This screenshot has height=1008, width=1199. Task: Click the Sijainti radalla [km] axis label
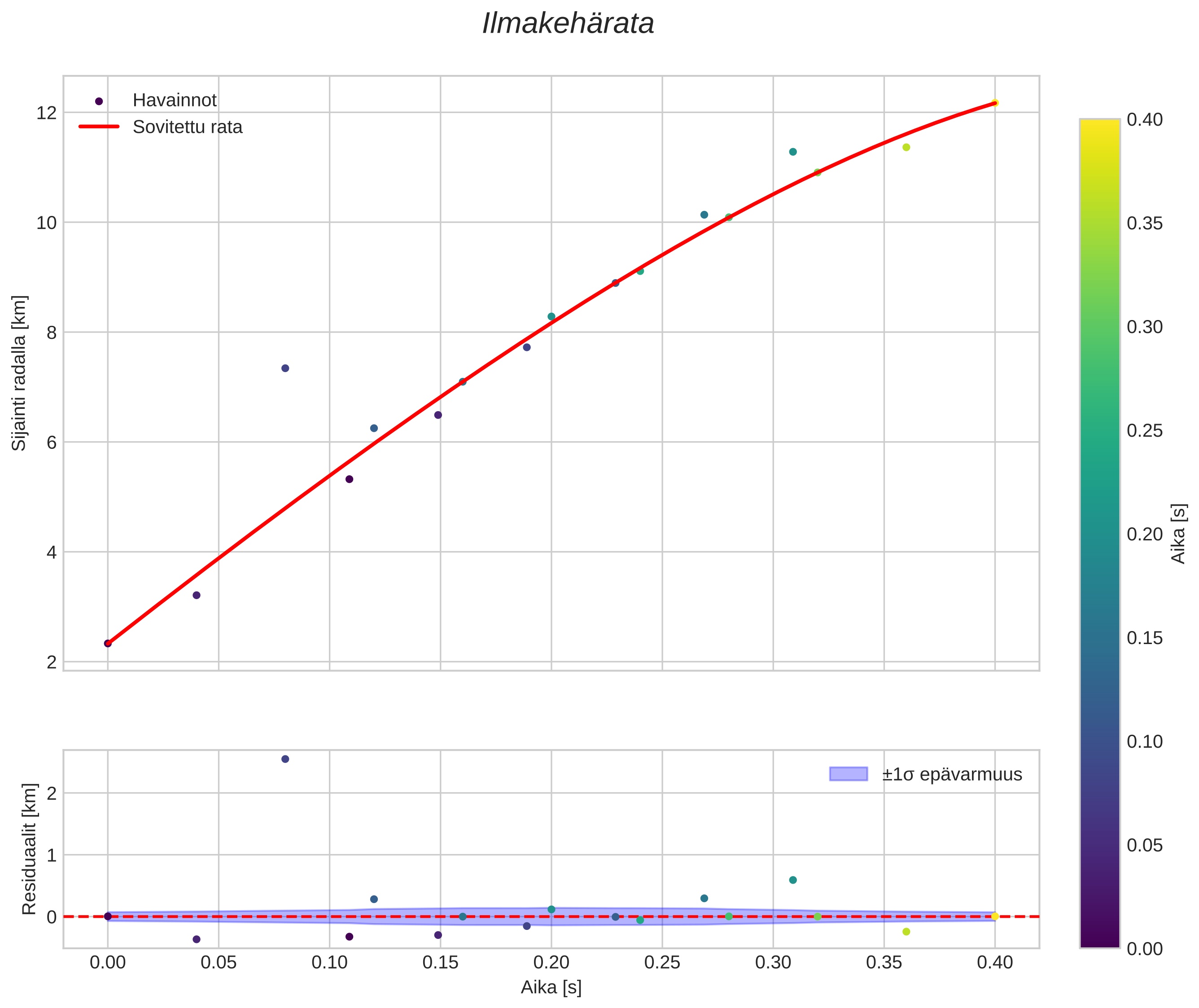19,373
